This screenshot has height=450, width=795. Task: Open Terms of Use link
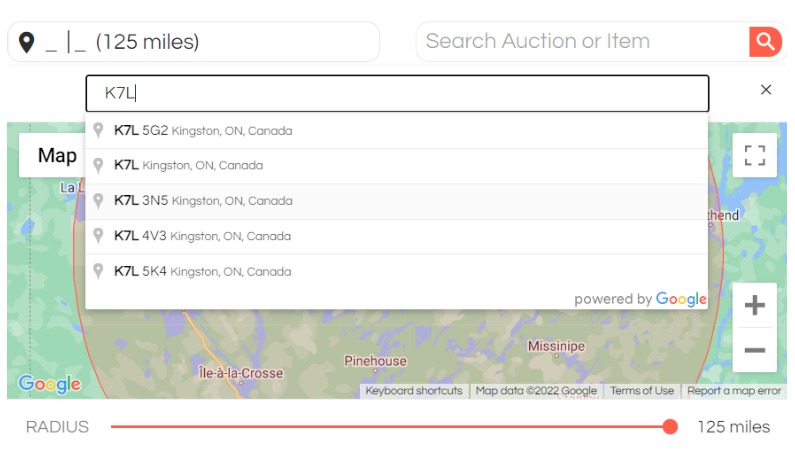point(642,391)
